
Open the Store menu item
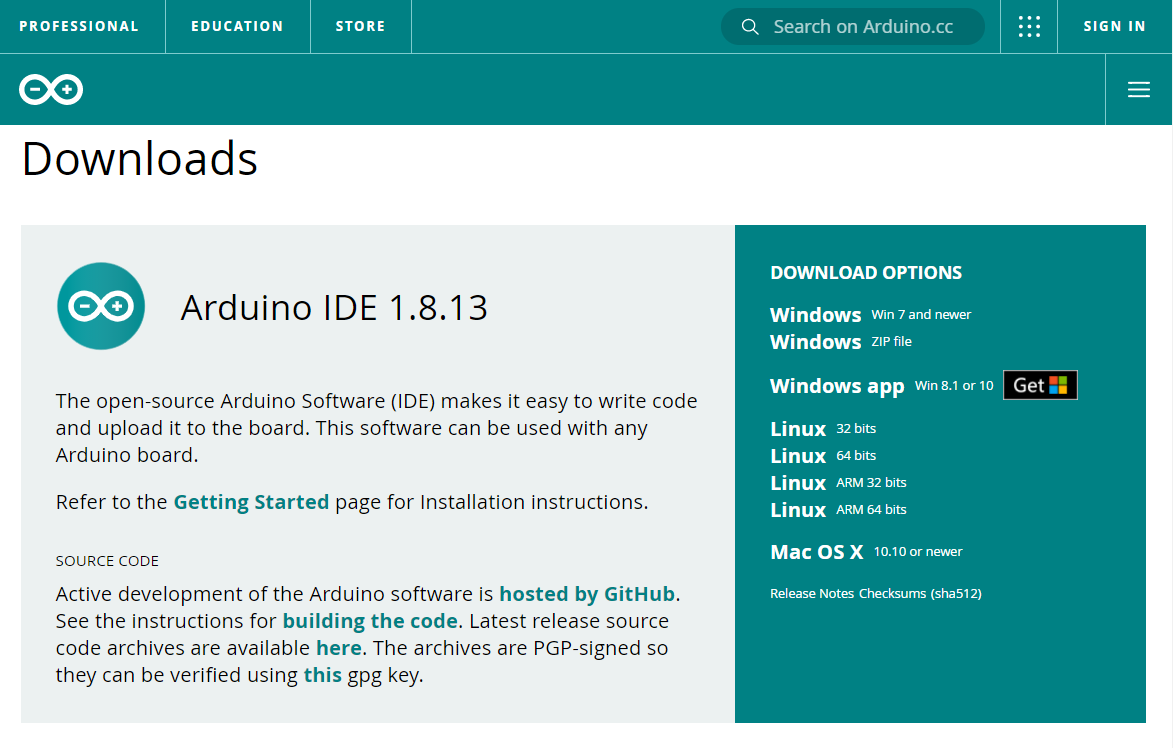pyautogui.click(x=361, y=26)
